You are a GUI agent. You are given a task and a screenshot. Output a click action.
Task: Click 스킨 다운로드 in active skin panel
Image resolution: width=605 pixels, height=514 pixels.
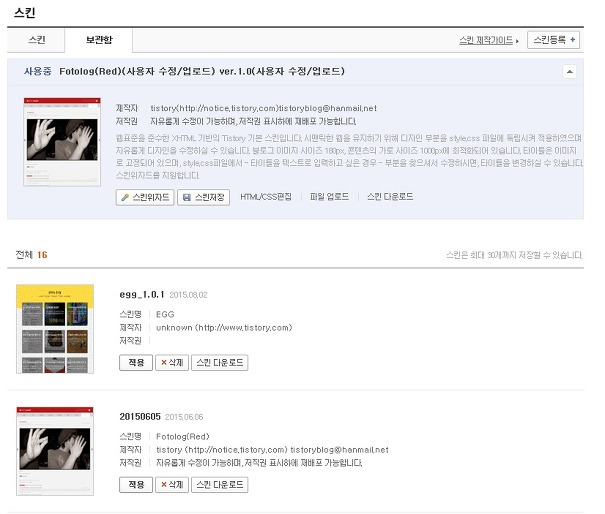(390, 197)
